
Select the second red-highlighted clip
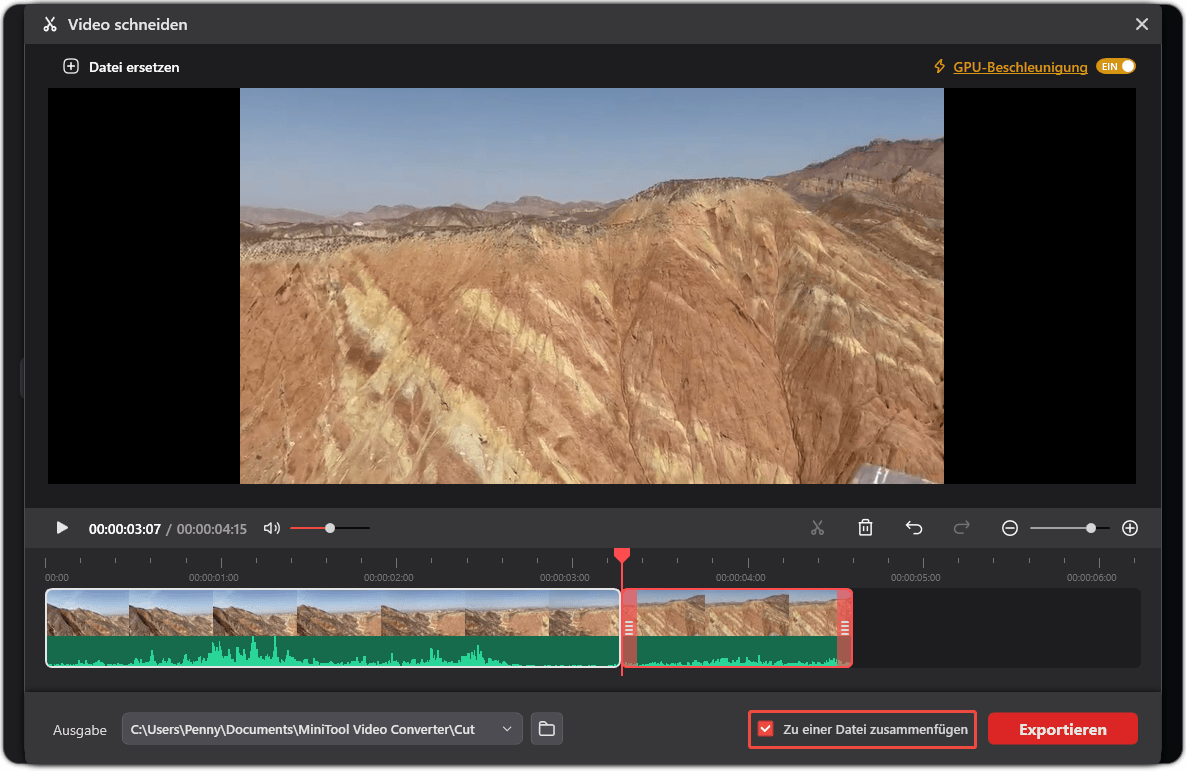pos(737,628)
